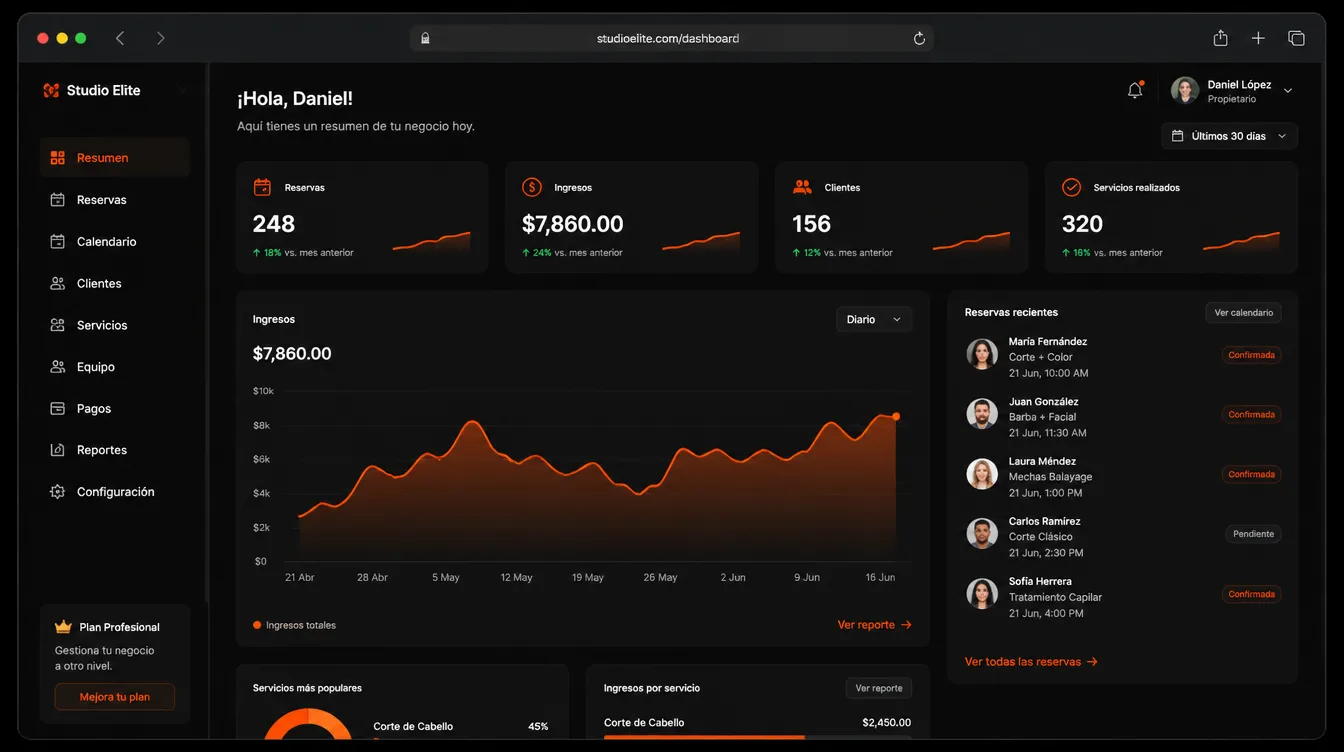Viewport: 1344px width, 752px height.
Task: Click the Studio Elite logo icon
Action: click(x=51, y=90)
